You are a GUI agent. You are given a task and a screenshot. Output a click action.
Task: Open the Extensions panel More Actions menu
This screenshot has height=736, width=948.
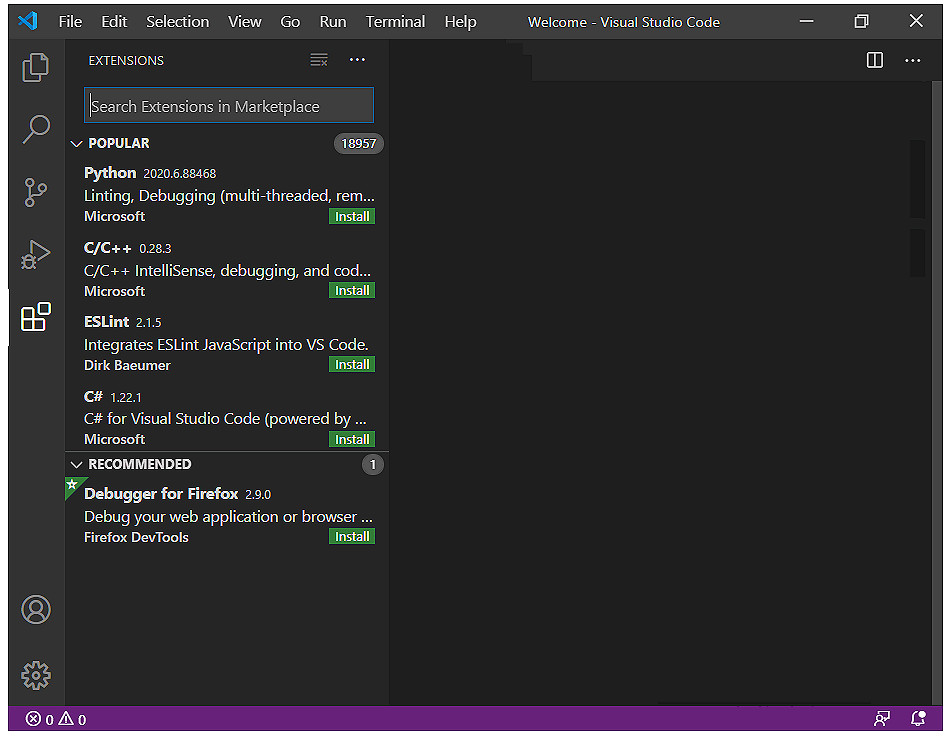point(357,60)
